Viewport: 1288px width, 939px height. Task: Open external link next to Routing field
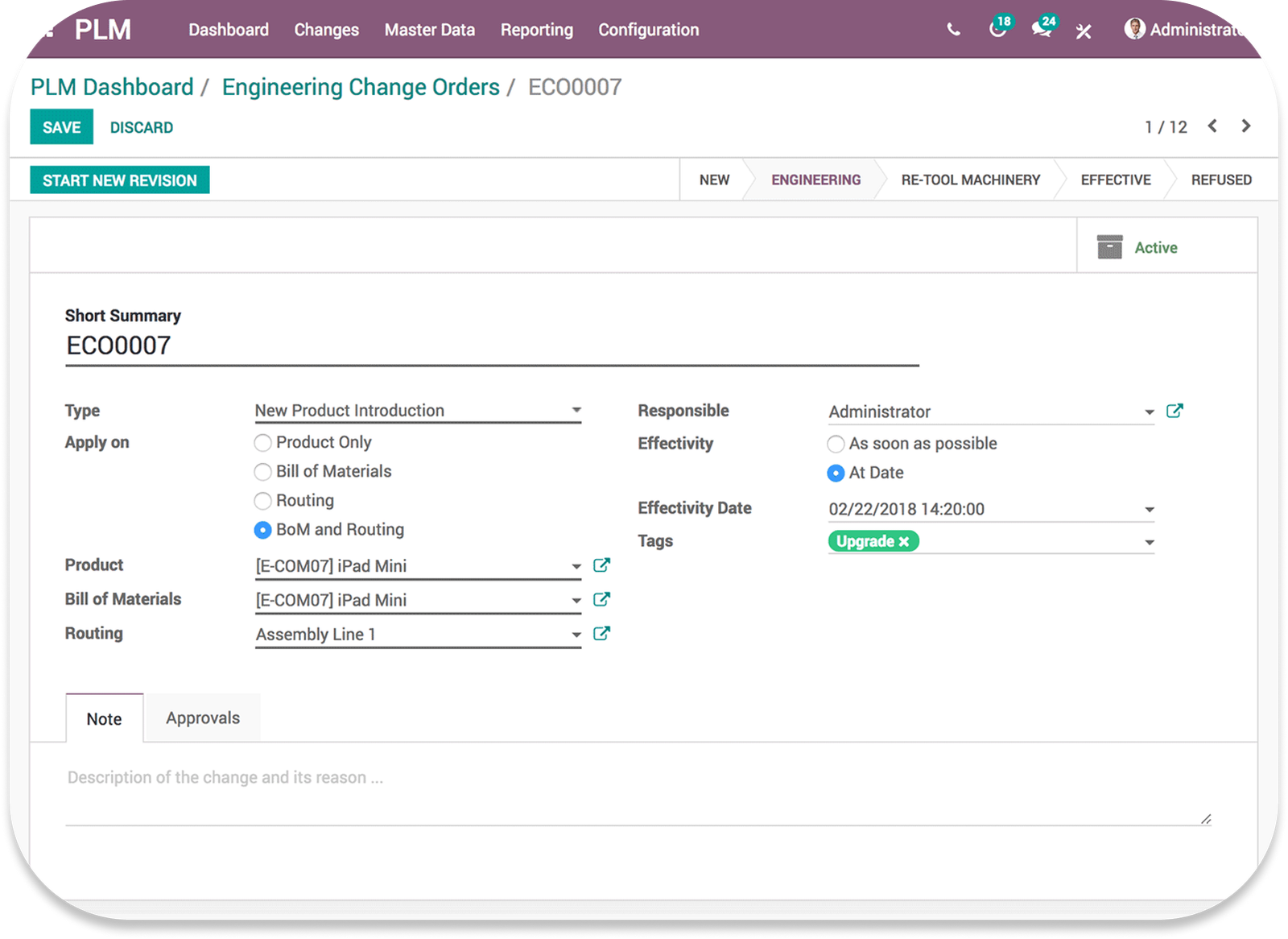tap(601, 633)
